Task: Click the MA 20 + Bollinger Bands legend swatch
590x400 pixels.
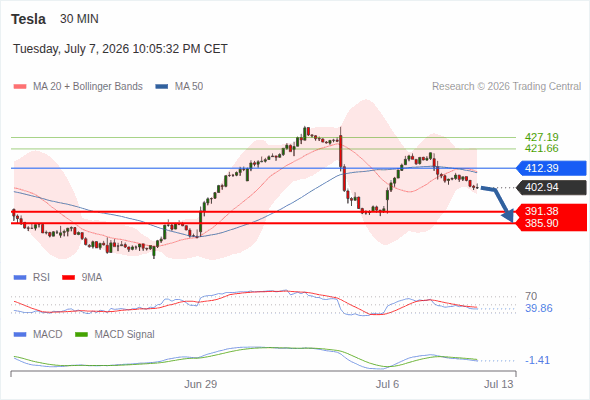Action: coord(20,87)
